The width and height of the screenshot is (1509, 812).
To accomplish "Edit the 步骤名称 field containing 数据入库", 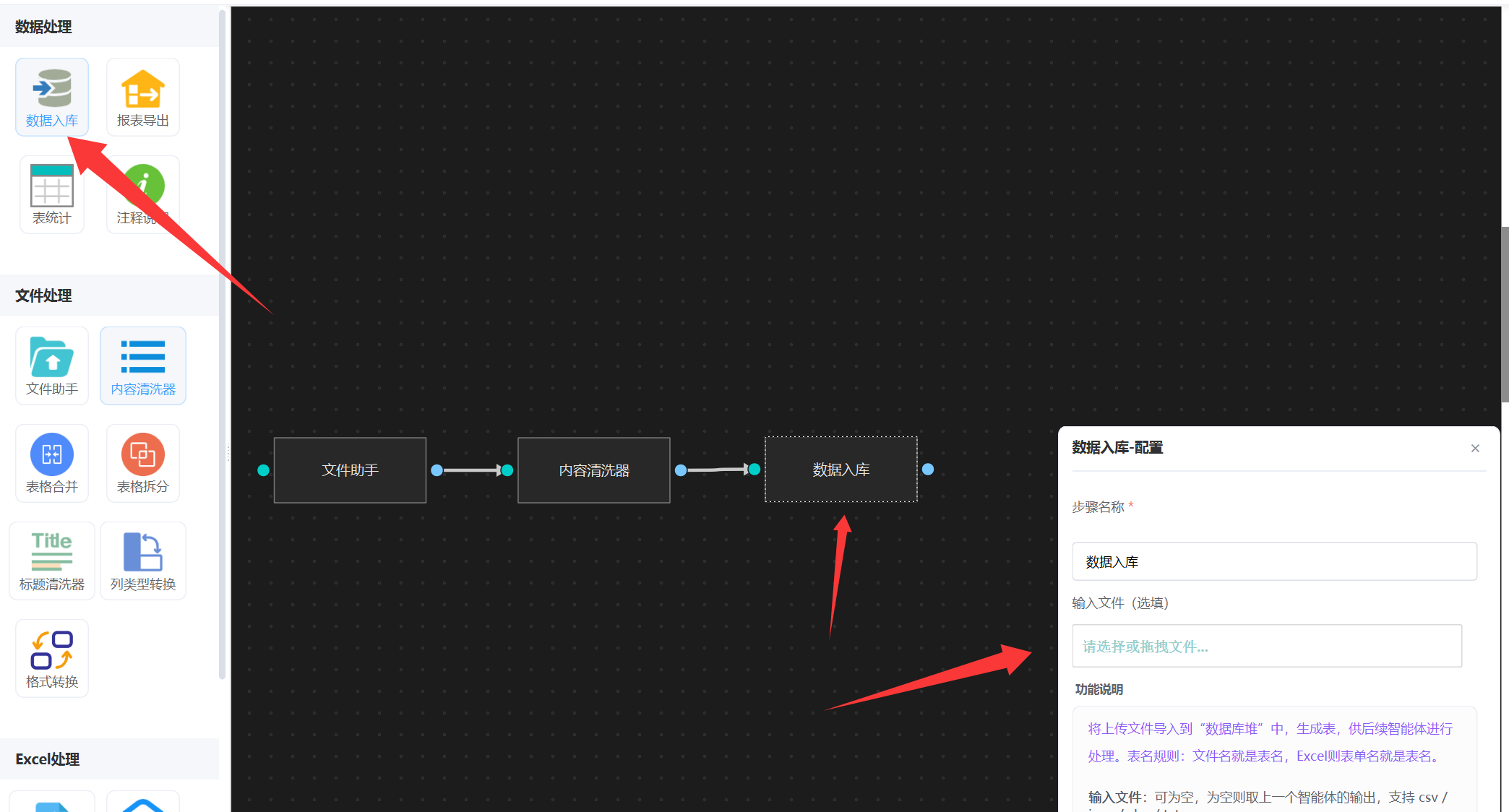I will click(1274, 561).
